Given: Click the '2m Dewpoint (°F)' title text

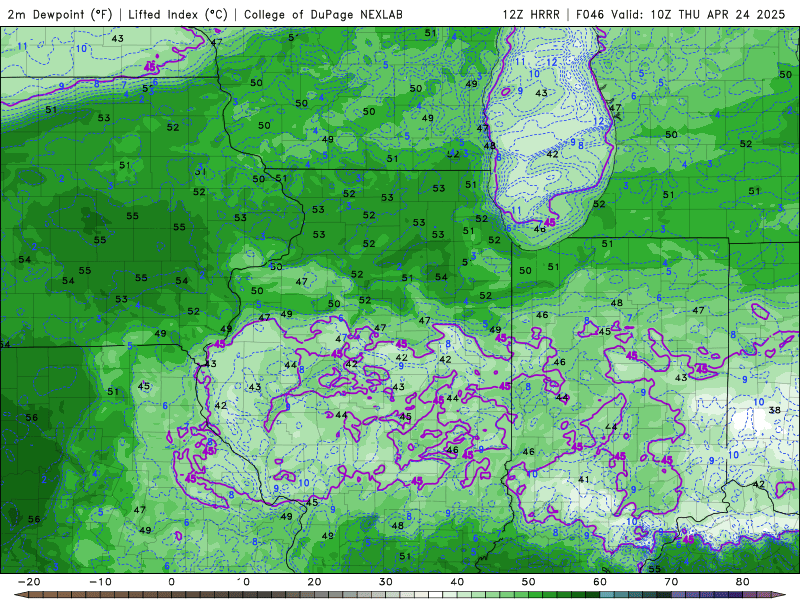Looking at the screenshot, I should (x=60, y=14).
